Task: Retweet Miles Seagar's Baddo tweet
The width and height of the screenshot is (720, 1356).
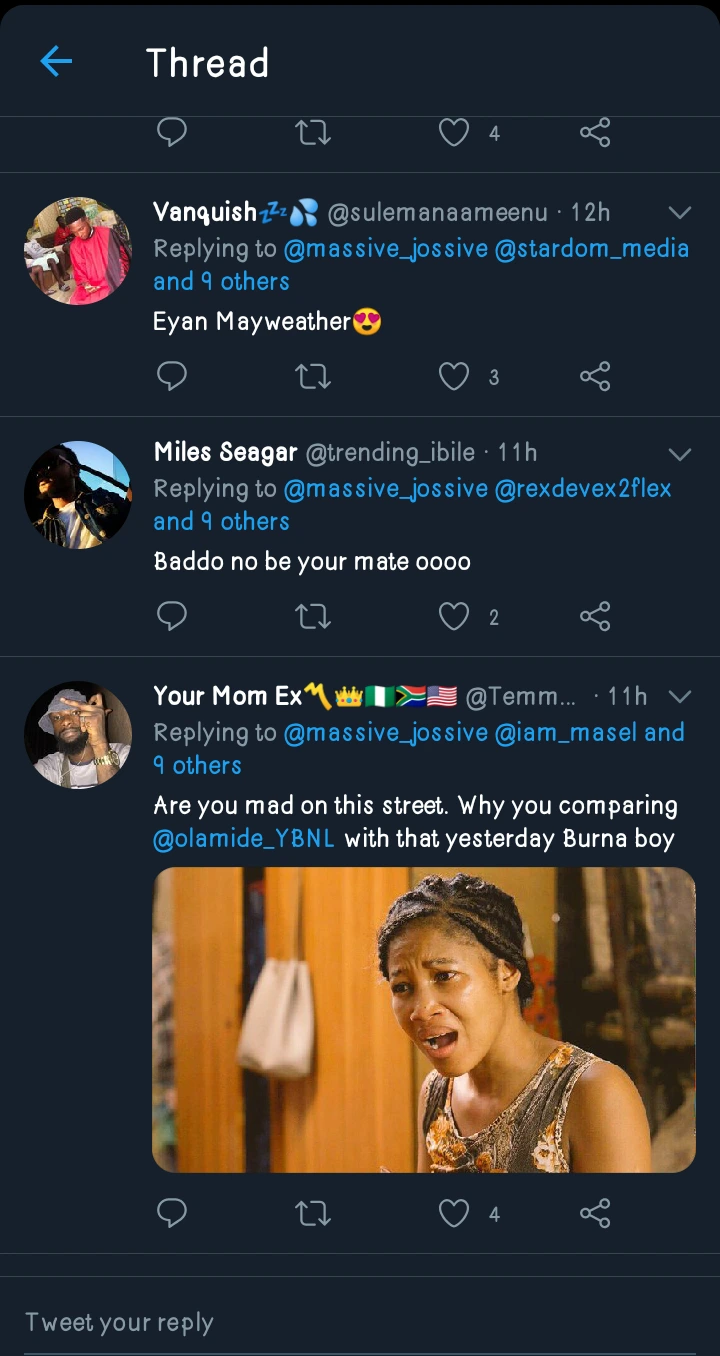Action: coord(313,616)
